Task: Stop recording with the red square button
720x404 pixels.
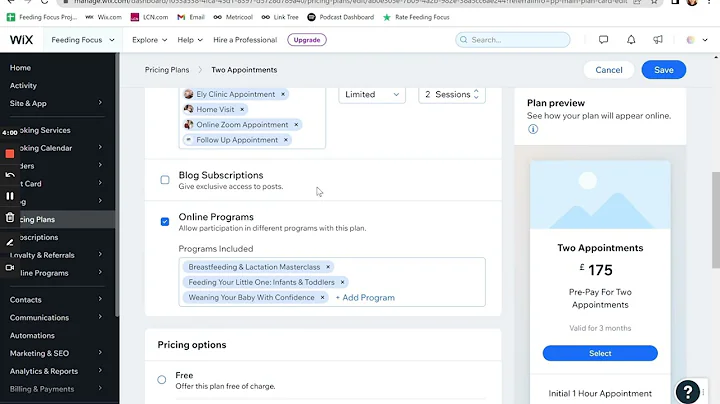Action: coord(10,154)
